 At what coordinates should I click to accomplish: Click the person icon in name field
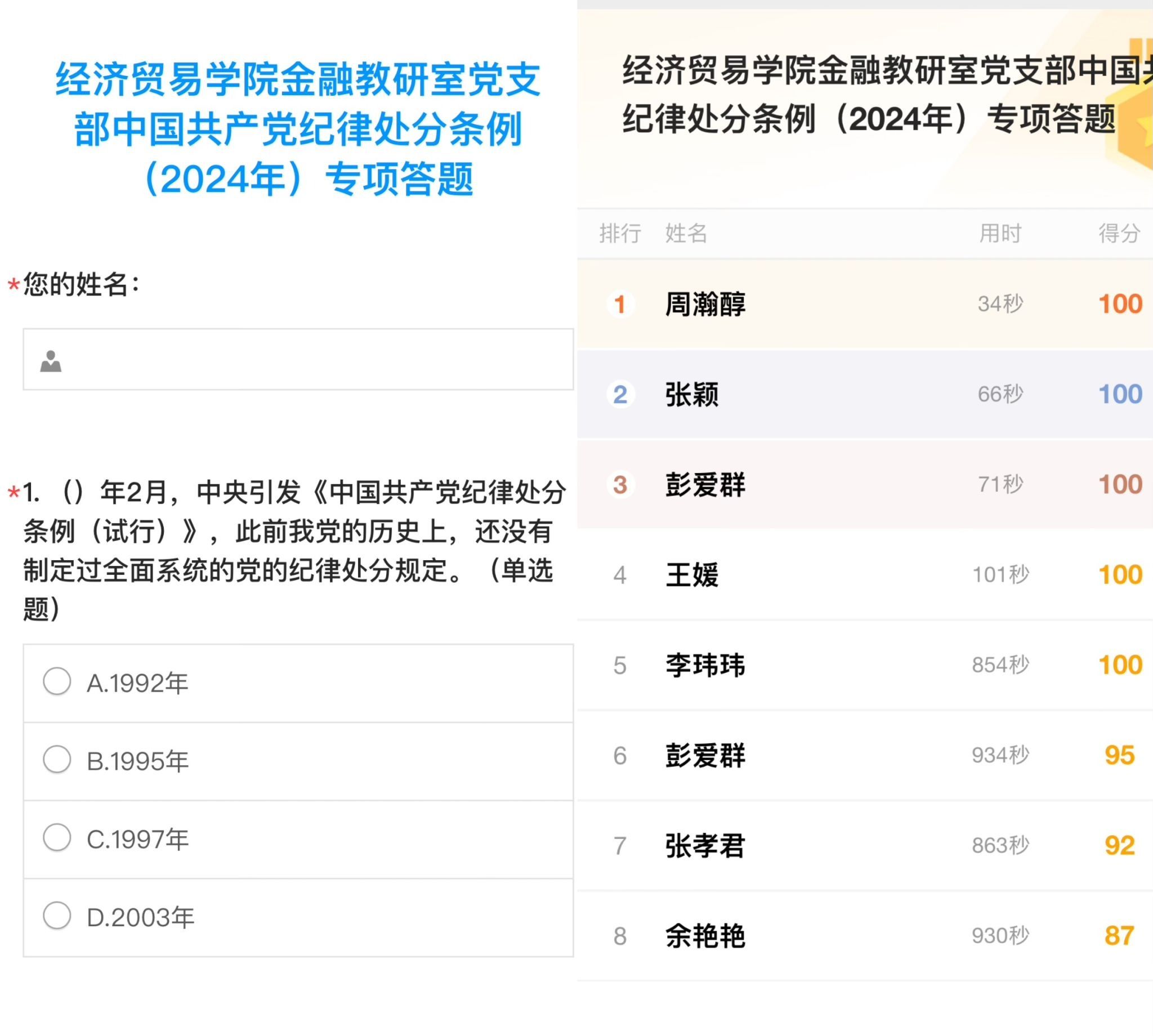pyautogui.click(x=51, y=361)
